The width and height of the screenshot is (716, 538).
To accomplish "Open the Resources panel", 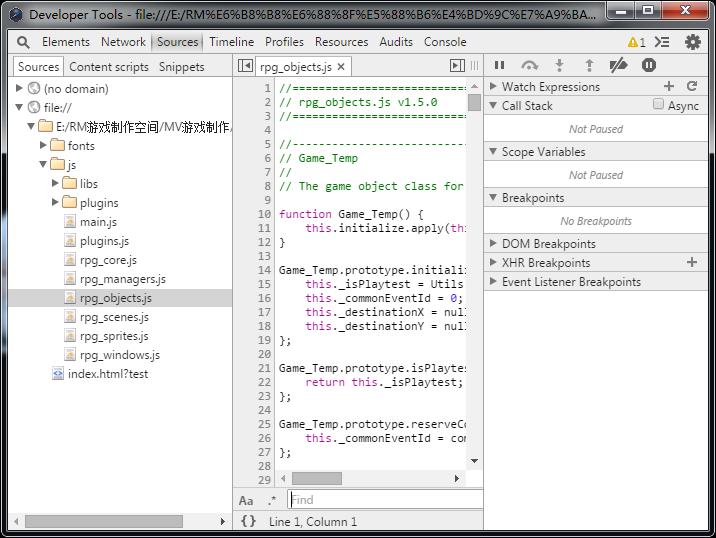I will [x=342, y=42].
